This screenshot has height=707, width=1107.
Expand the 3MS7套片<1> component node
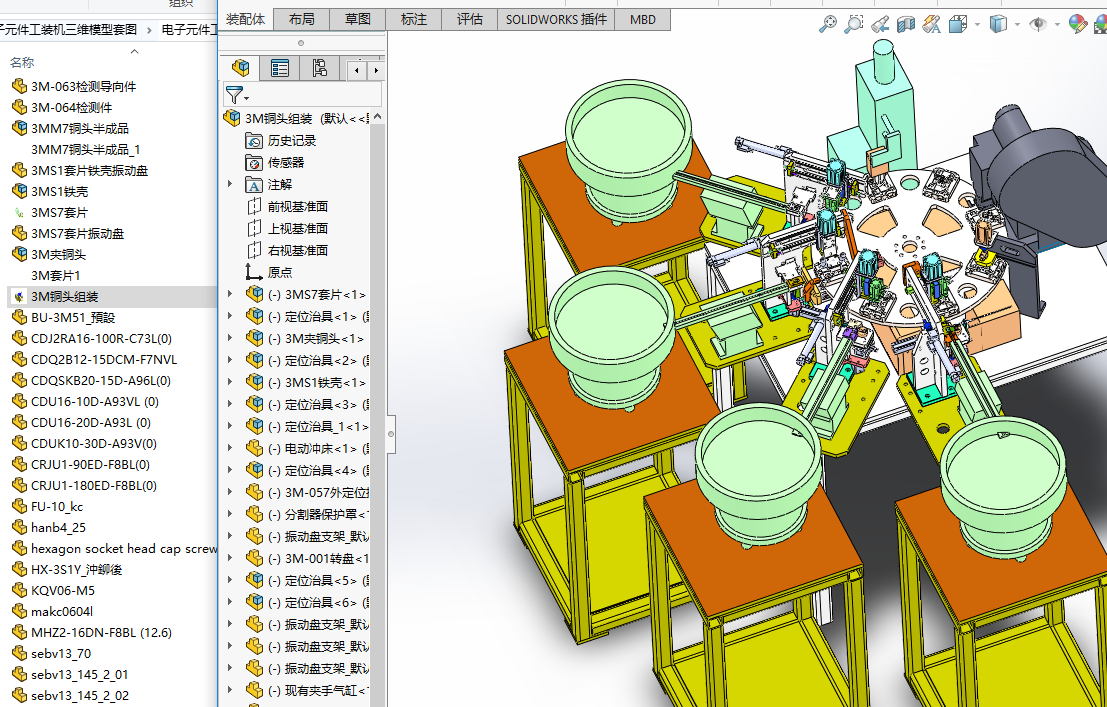230,294
